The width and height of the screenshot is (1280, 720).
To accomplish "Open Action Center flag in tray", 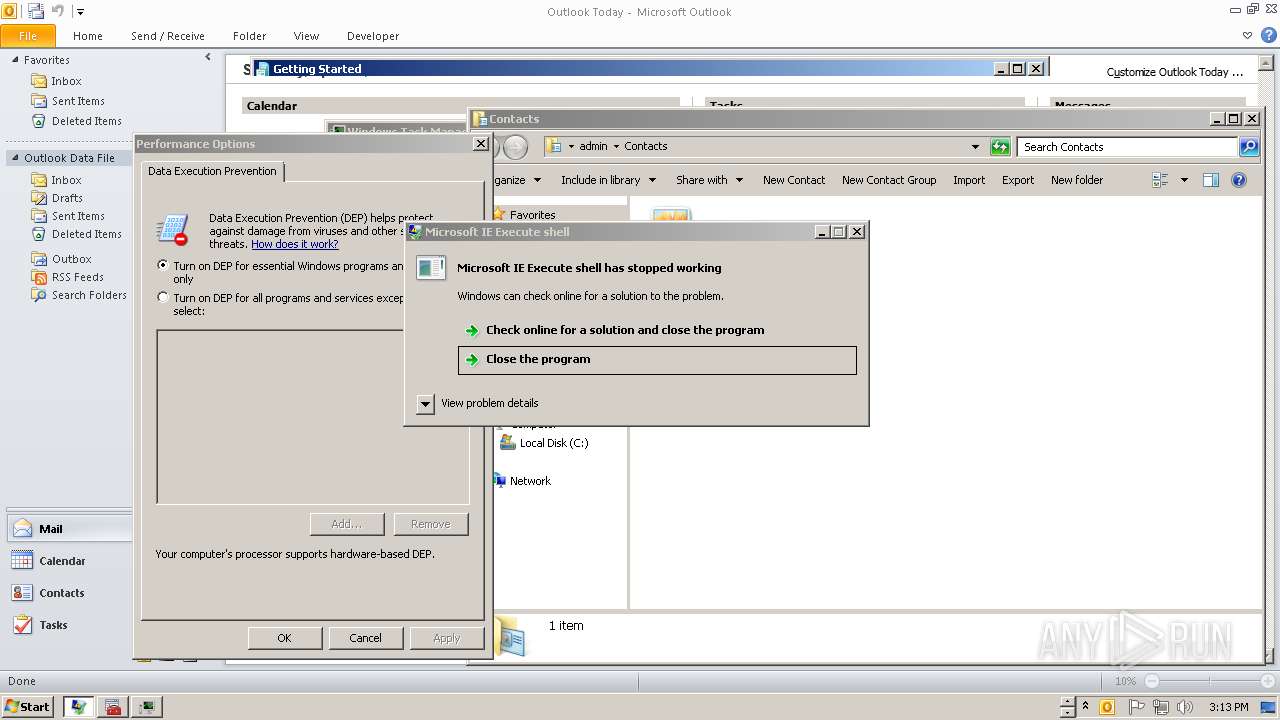I will 1136,707.
